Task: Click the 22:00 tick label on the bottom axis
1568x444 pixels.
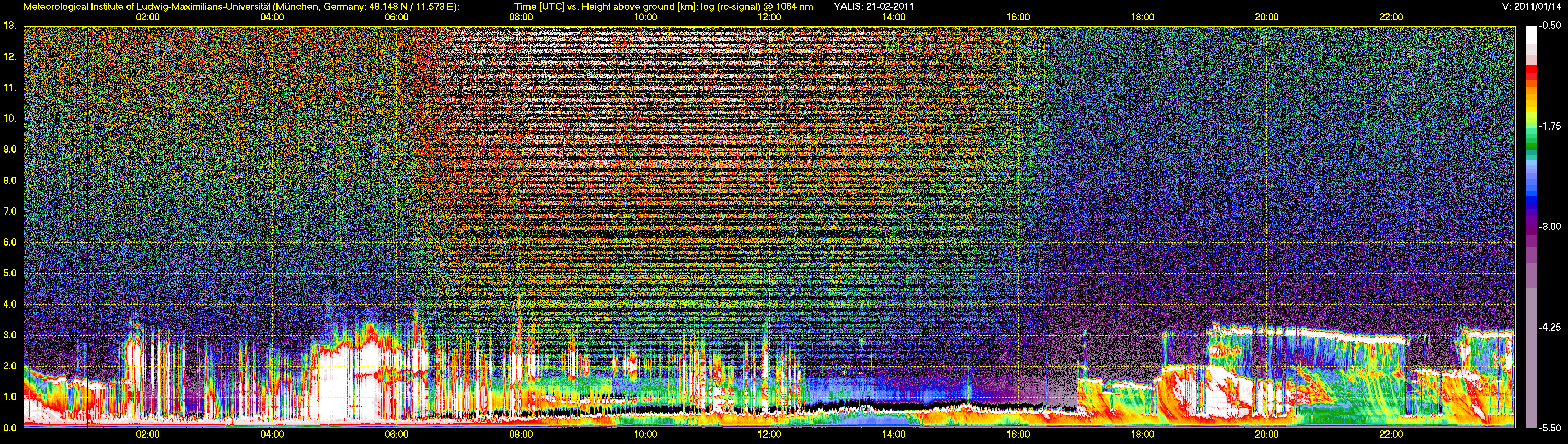Action: pyautogui.click(x=1391, y=434)
